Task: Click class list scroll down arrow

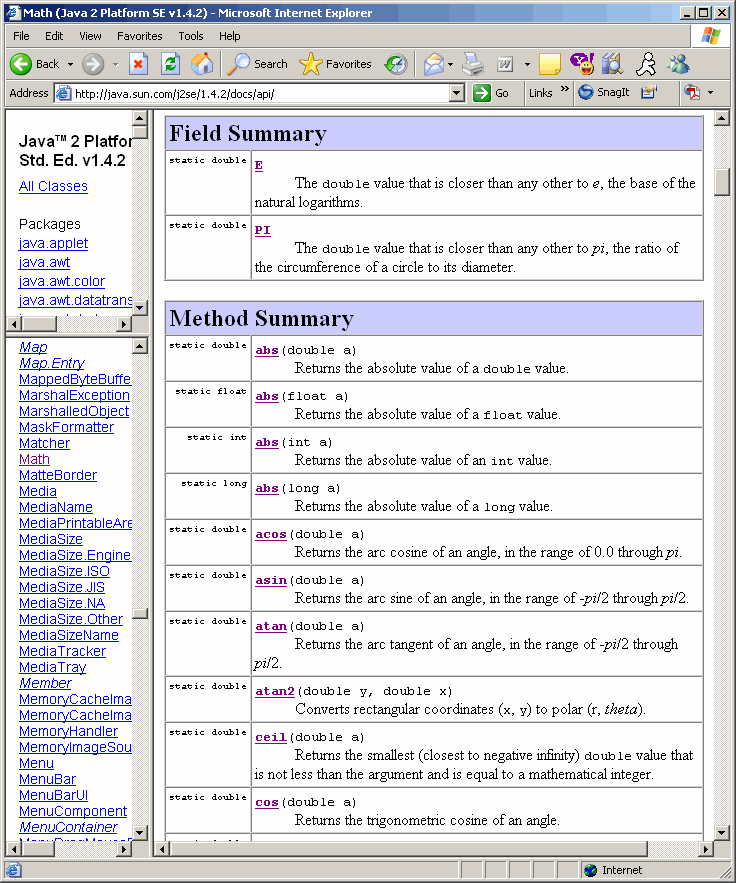Action: pos(140,832)
